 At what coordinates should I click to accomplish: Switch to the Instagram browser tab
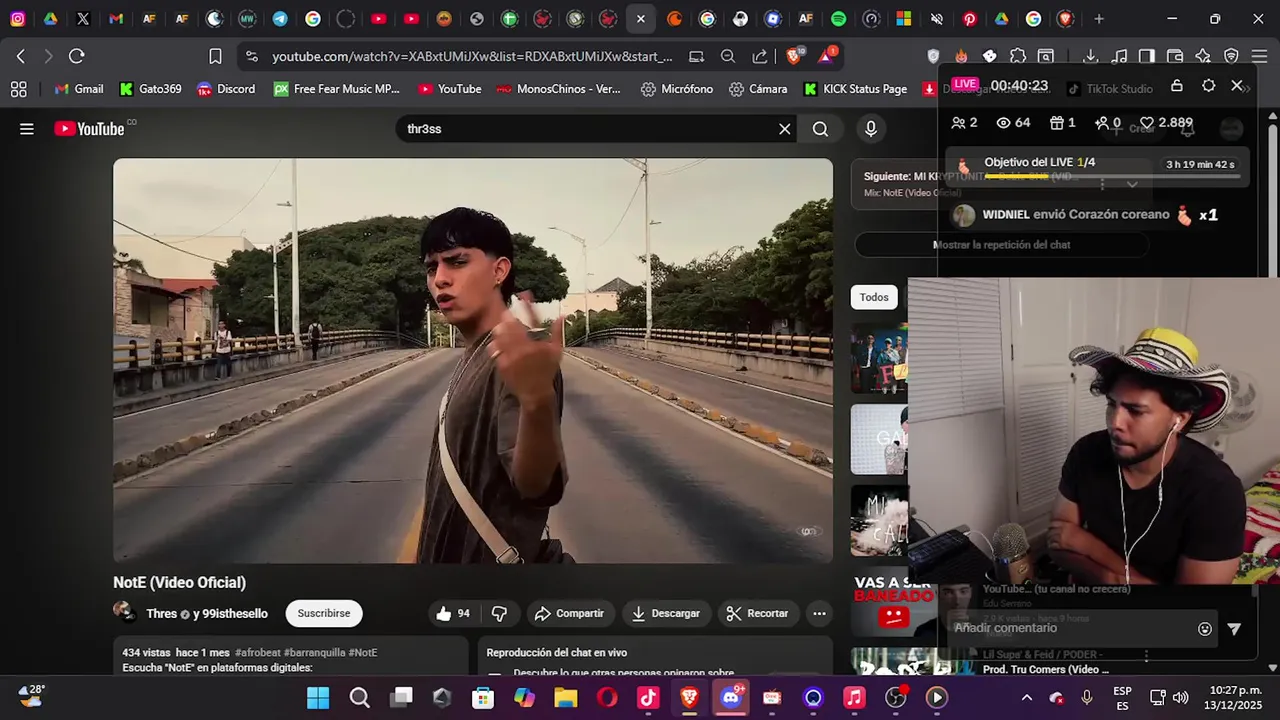[18, 18]
